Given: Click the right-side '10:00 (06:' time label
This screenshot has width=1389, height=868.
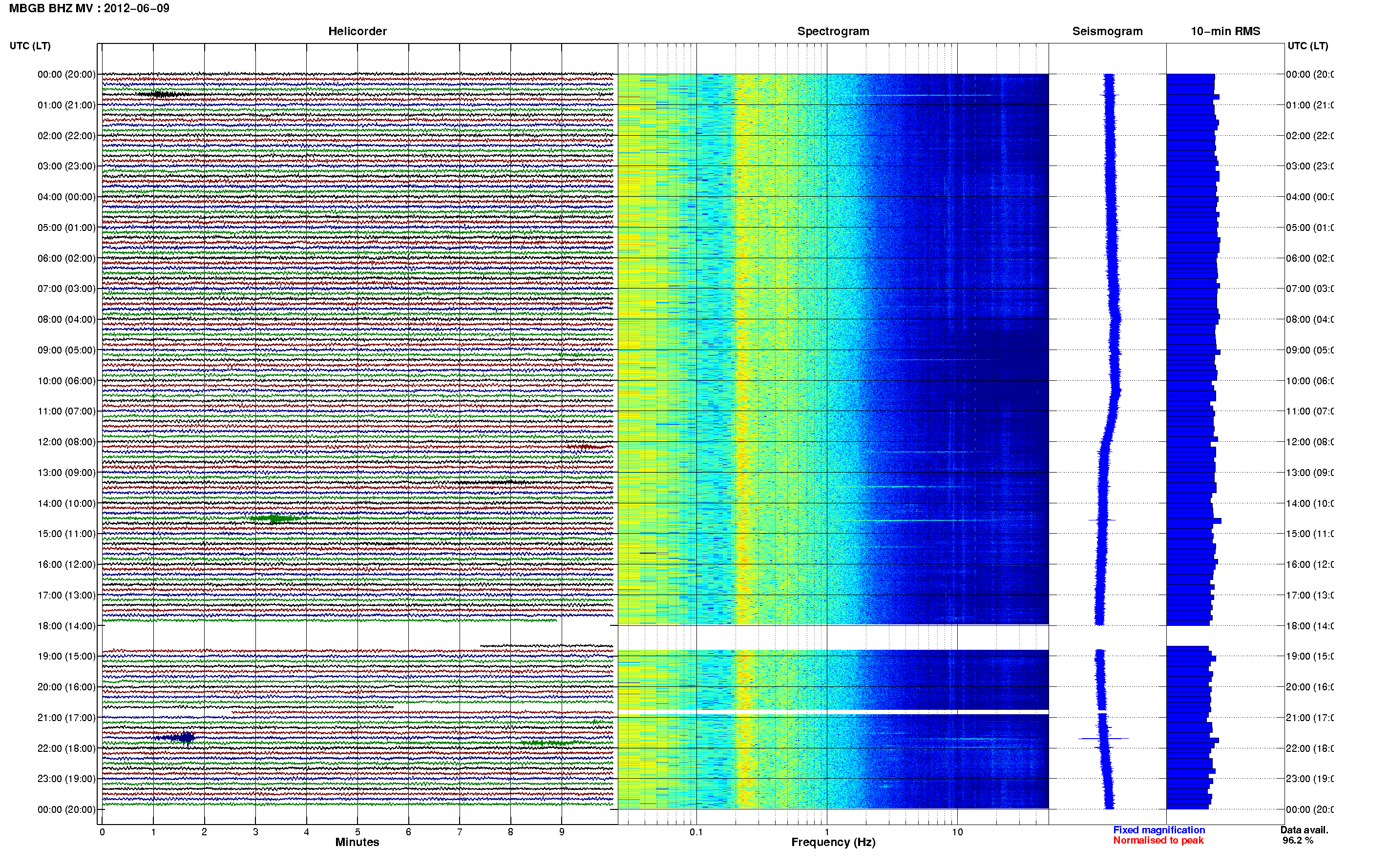Looking at the screenshot, I should coord(1309,381).
